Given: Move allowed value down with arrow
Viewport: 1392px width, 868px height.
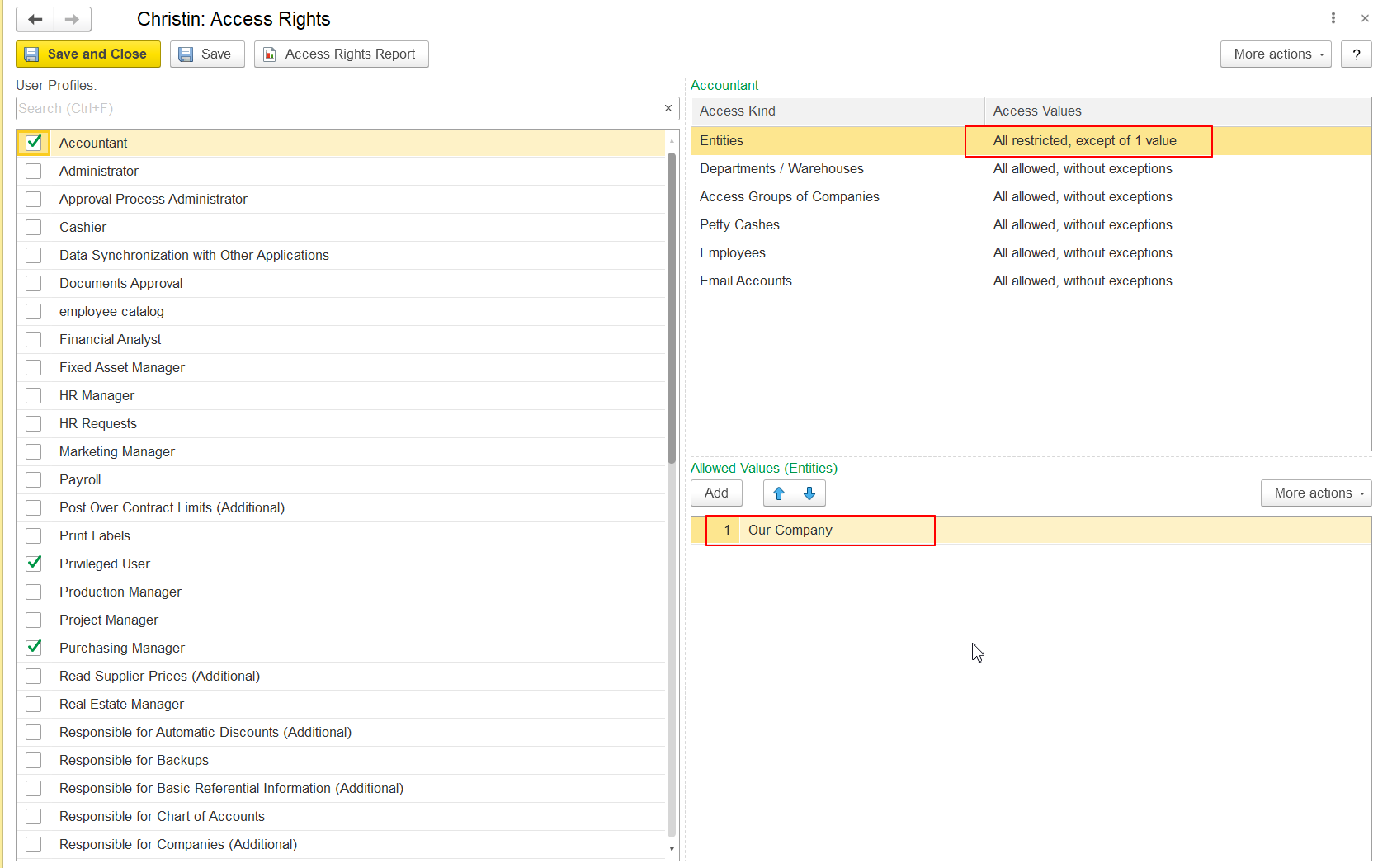Looking at the screenshot, I should (x=809, y=493).
